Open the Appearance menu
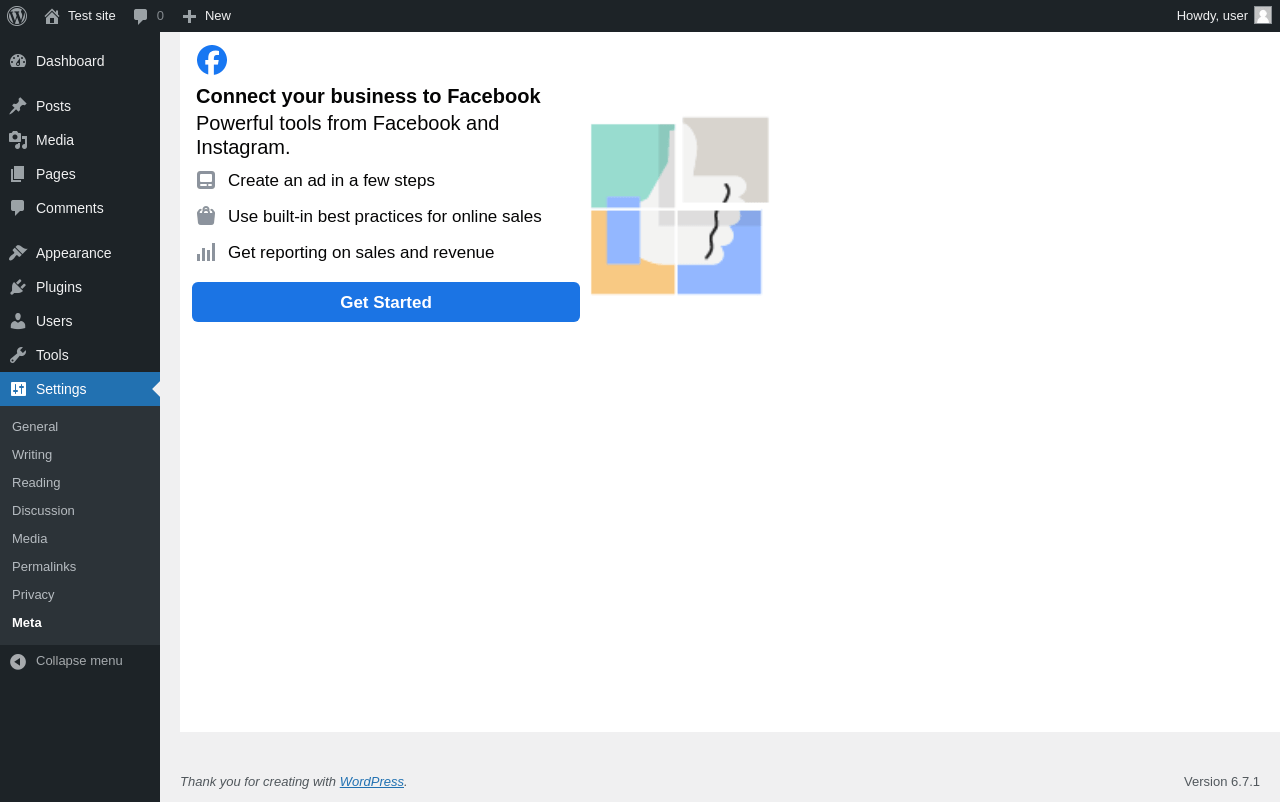Screen dimensions: 1280x802 click(x=80, y=253)
